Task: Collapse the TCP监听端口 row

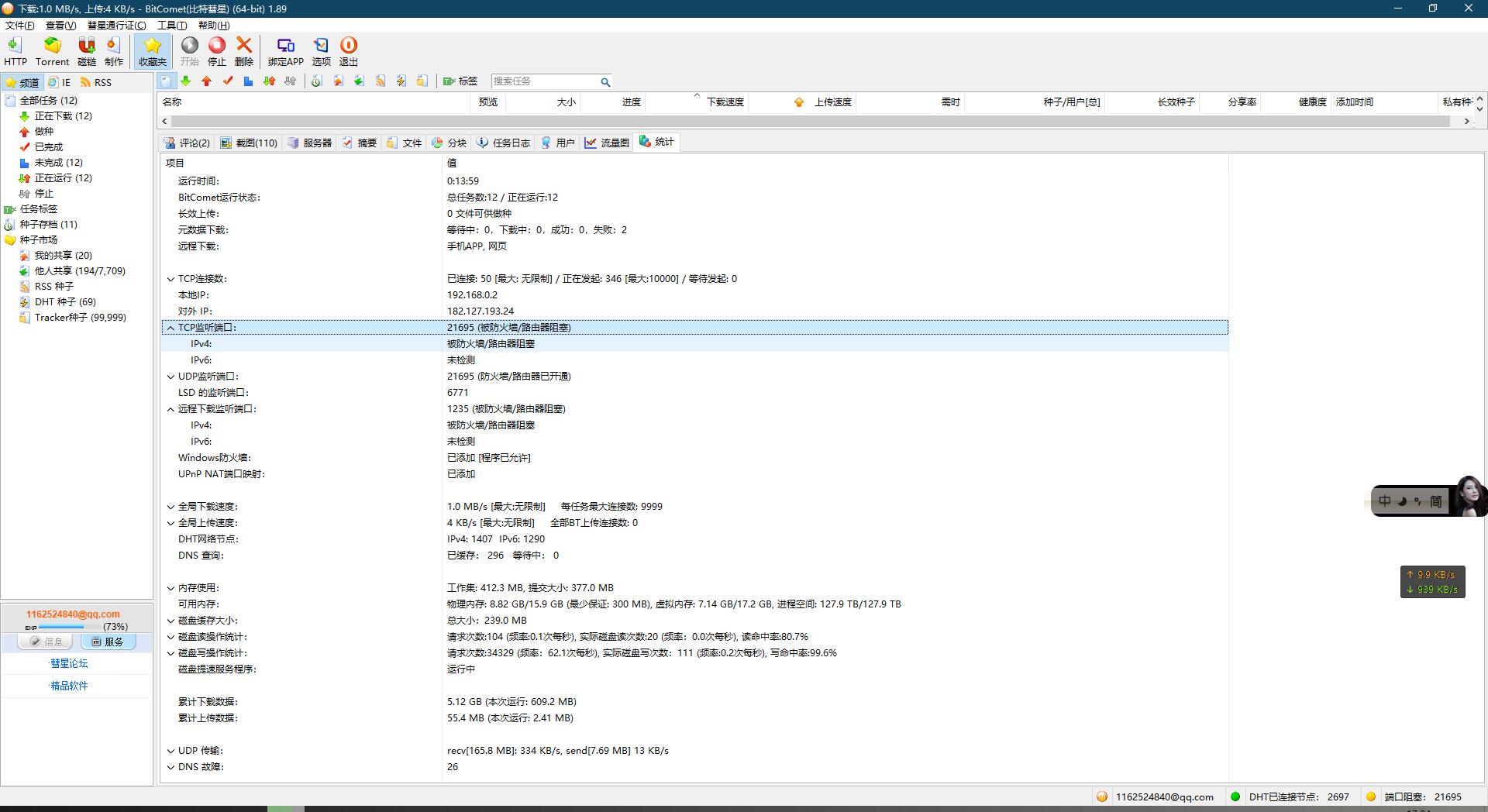Action: pos(170,328)
